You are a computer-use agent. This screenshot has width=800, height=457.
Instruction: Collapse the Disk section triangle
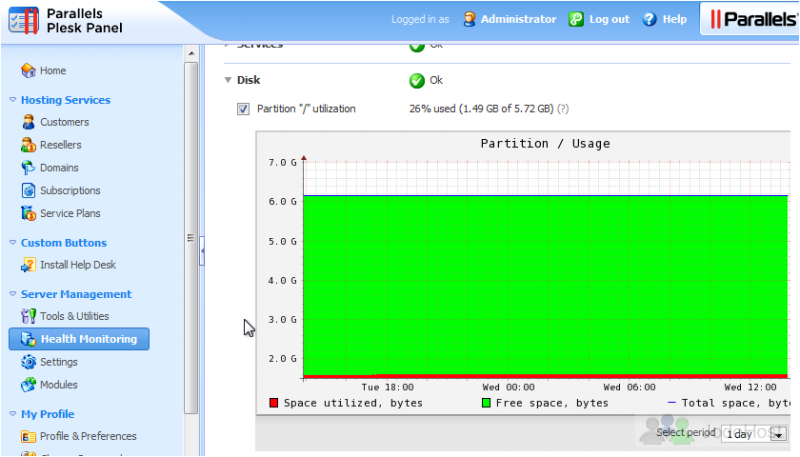228,80
